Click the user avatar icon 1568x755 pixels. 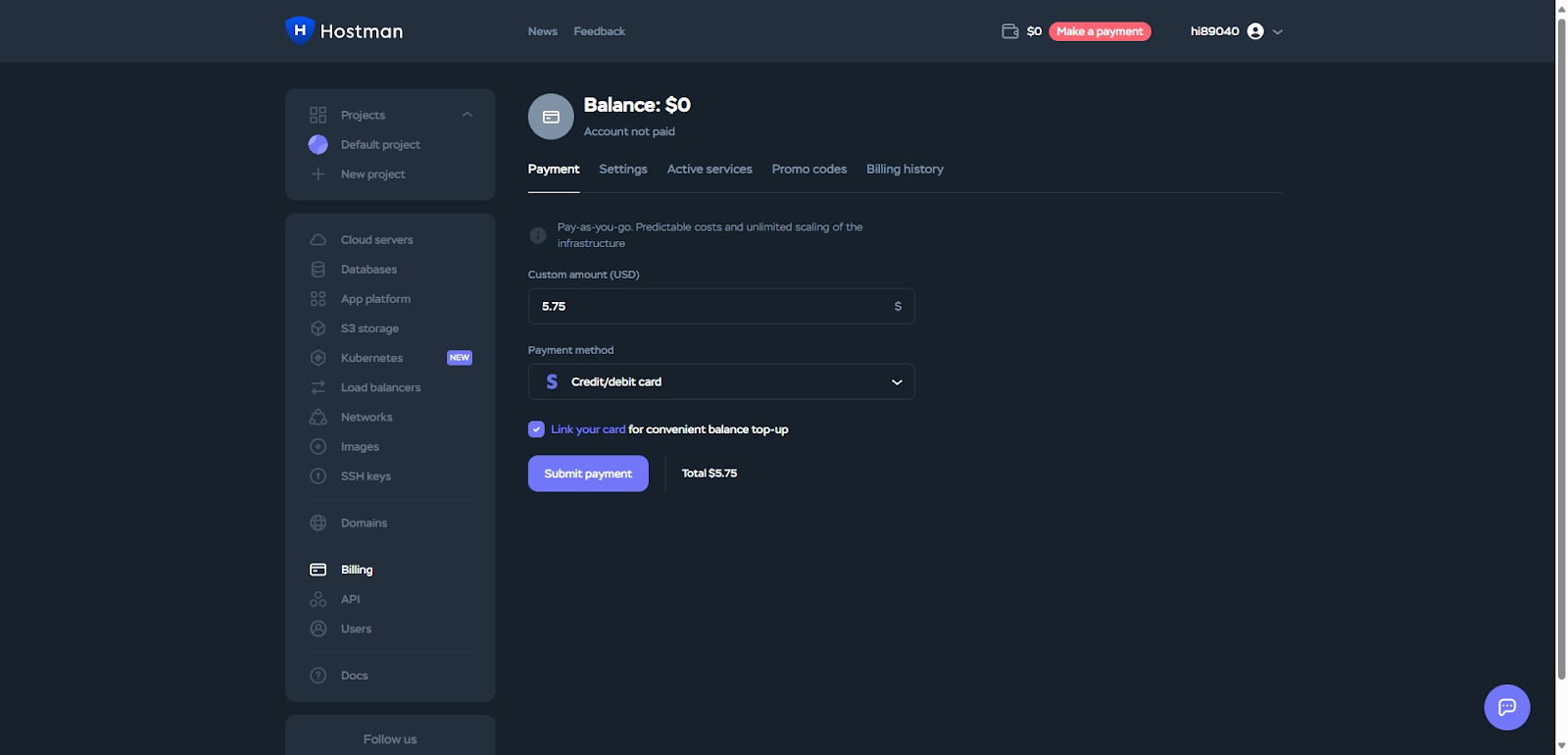pos(1255,31)
